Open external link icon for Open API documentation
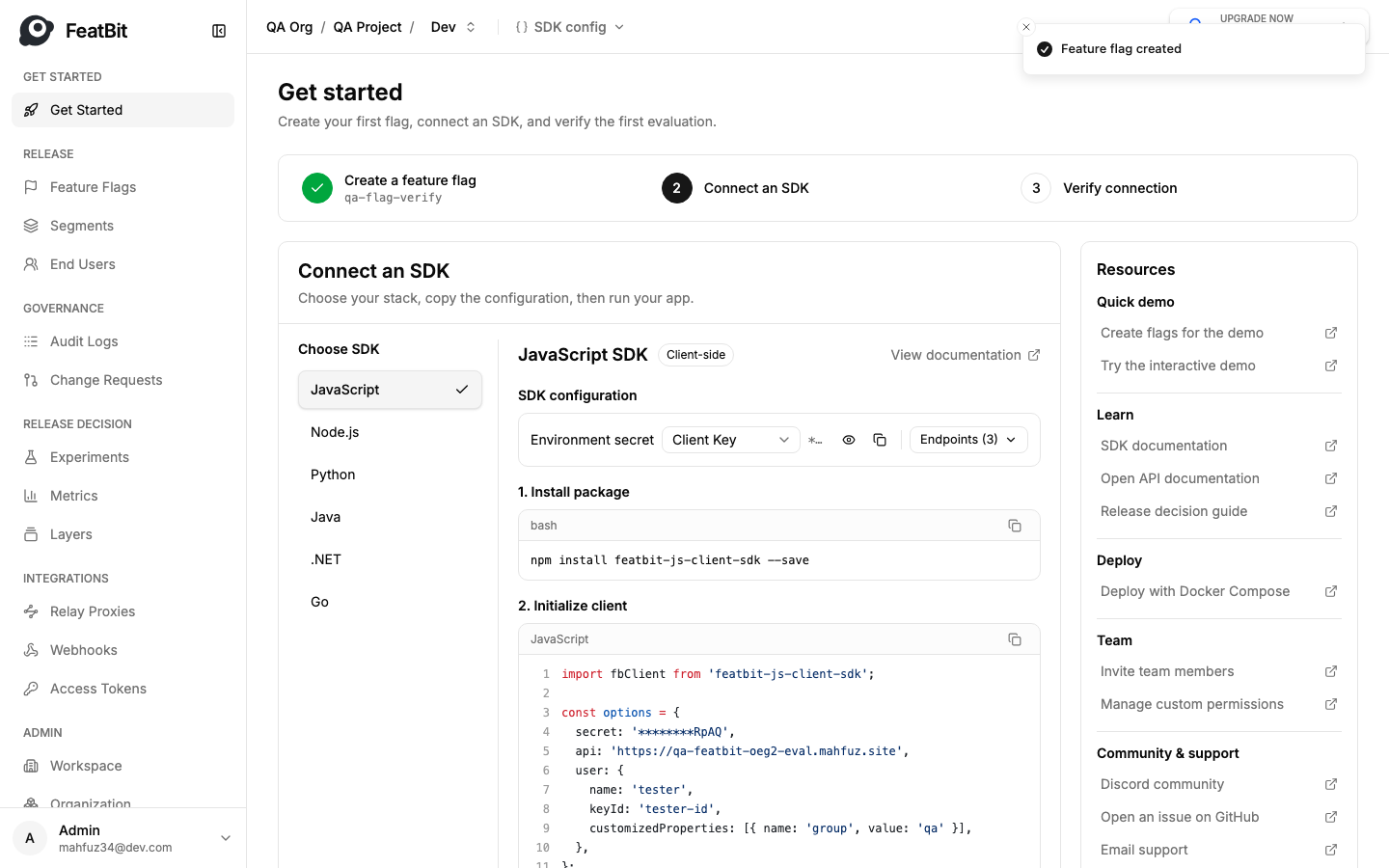 click(x=1331, y=478)
